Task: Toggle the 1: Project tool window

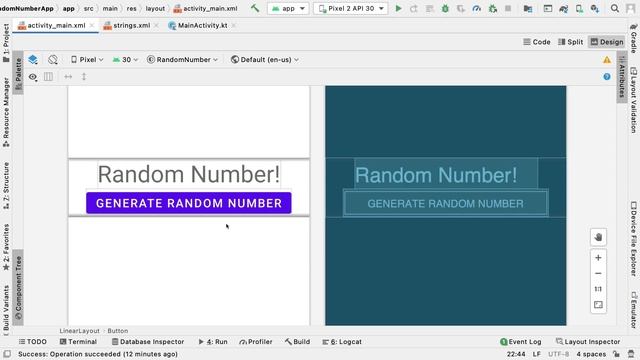Action: 6,42
